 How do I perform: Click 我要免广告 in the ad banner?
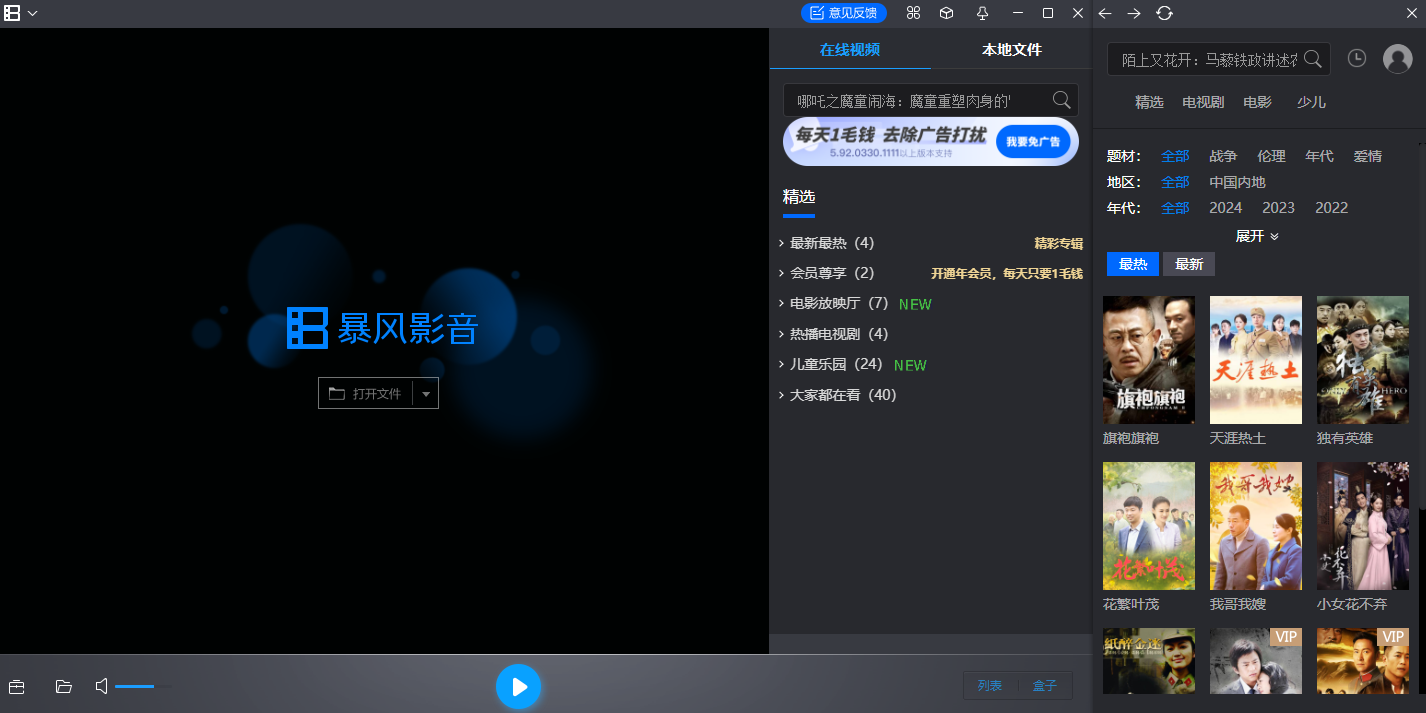tap(1034, 142)
